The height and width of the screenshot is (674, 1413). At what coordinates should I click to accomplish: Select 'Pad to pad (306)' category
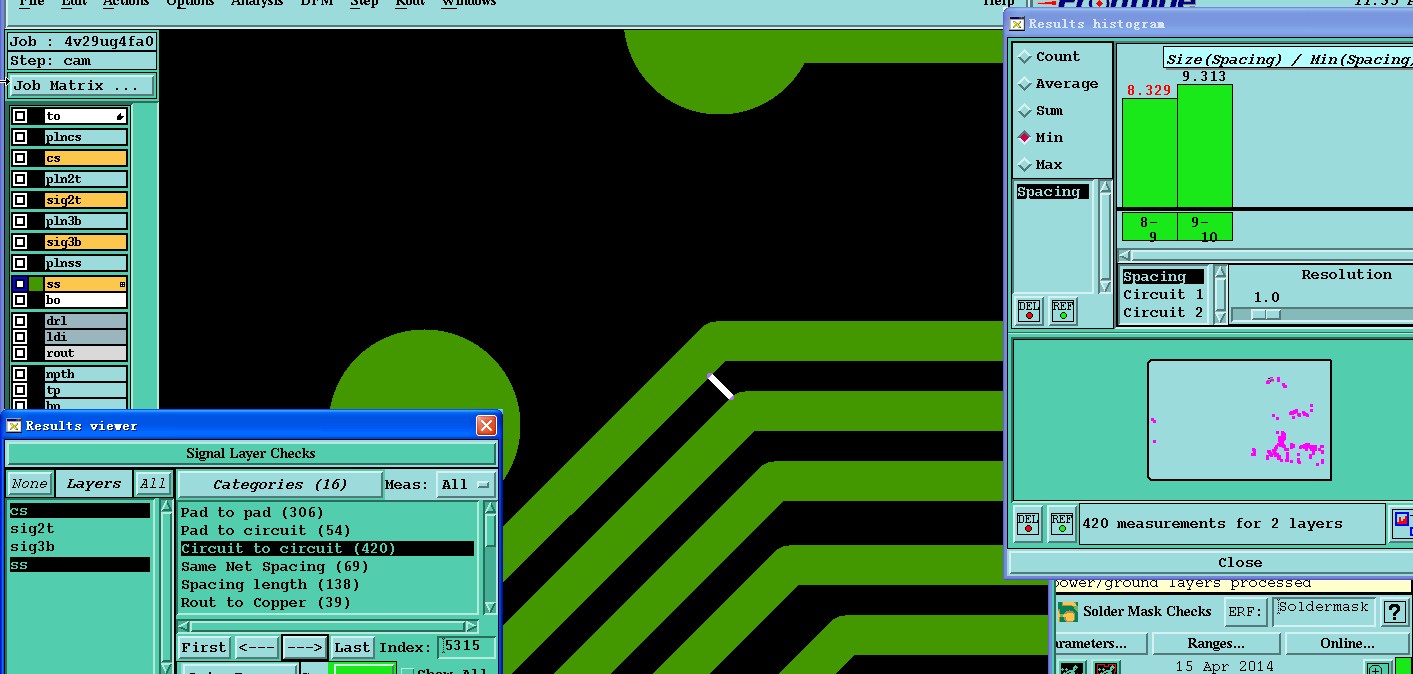(x=327, y=513)
